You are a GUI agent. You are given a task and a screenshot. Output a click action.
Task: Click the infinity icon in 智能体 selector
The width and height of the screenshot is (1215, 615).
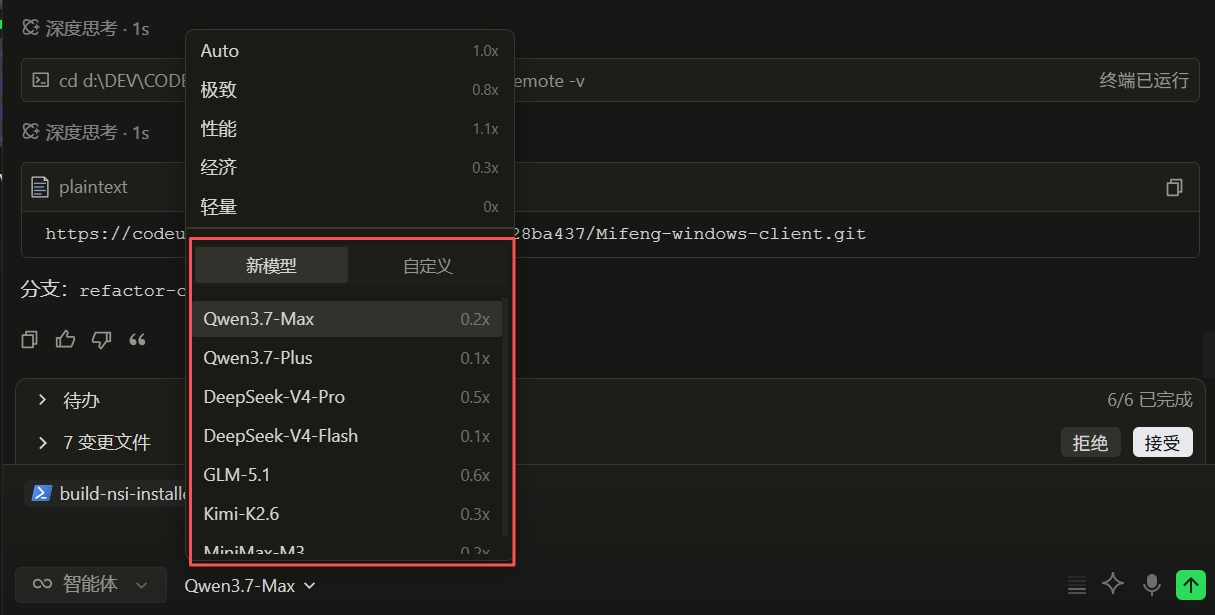(43, 584)
